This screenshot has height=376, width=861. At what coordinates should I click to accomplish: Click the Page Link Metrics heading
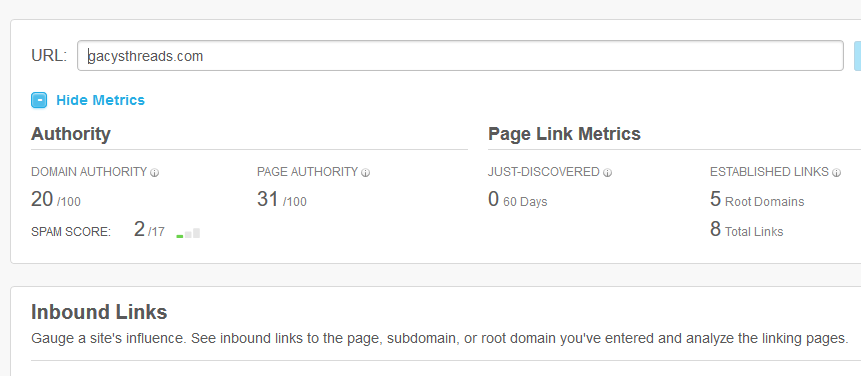click(564, 134)
